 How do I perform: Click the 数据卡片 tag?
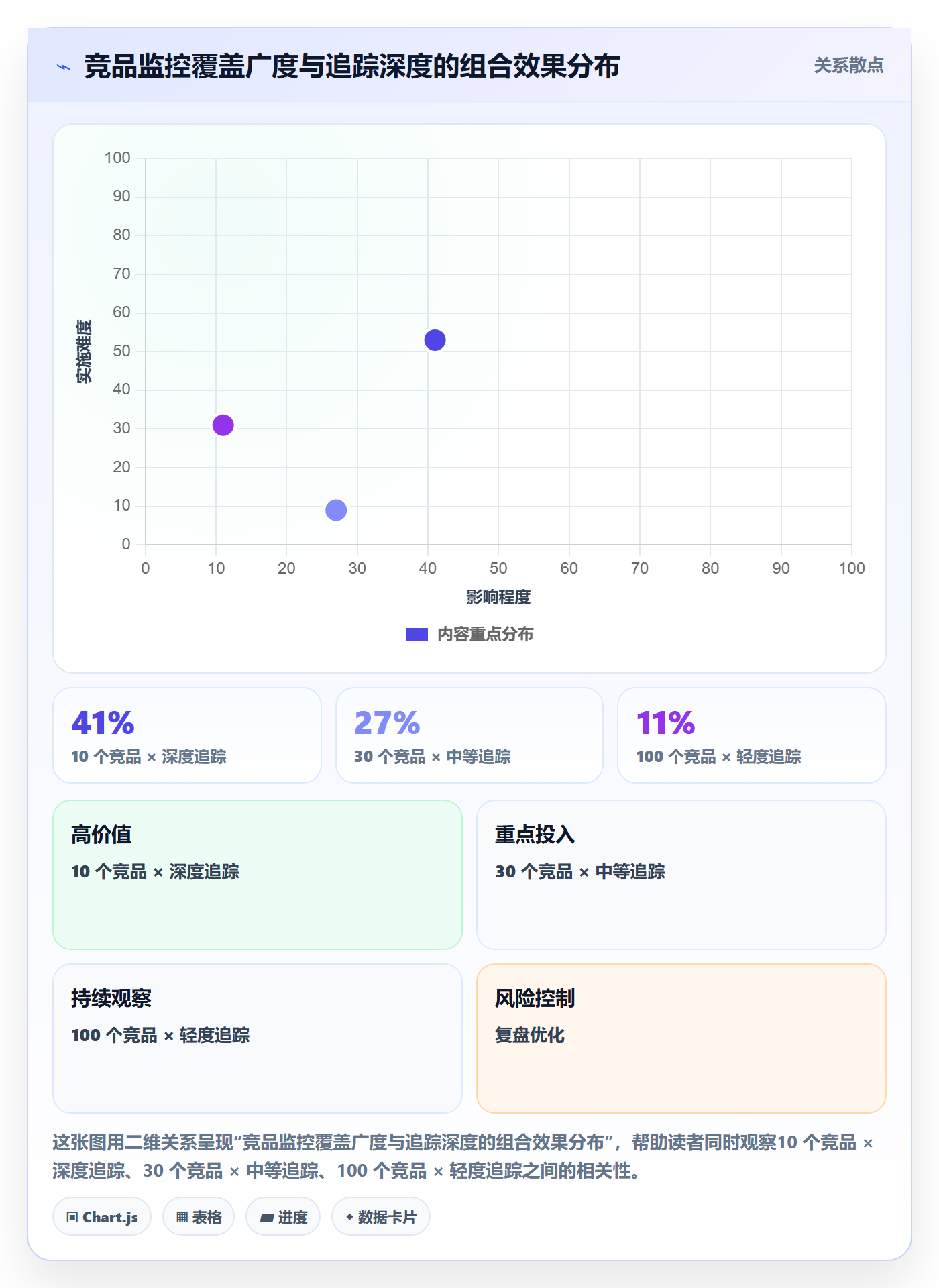[381, 1217]
